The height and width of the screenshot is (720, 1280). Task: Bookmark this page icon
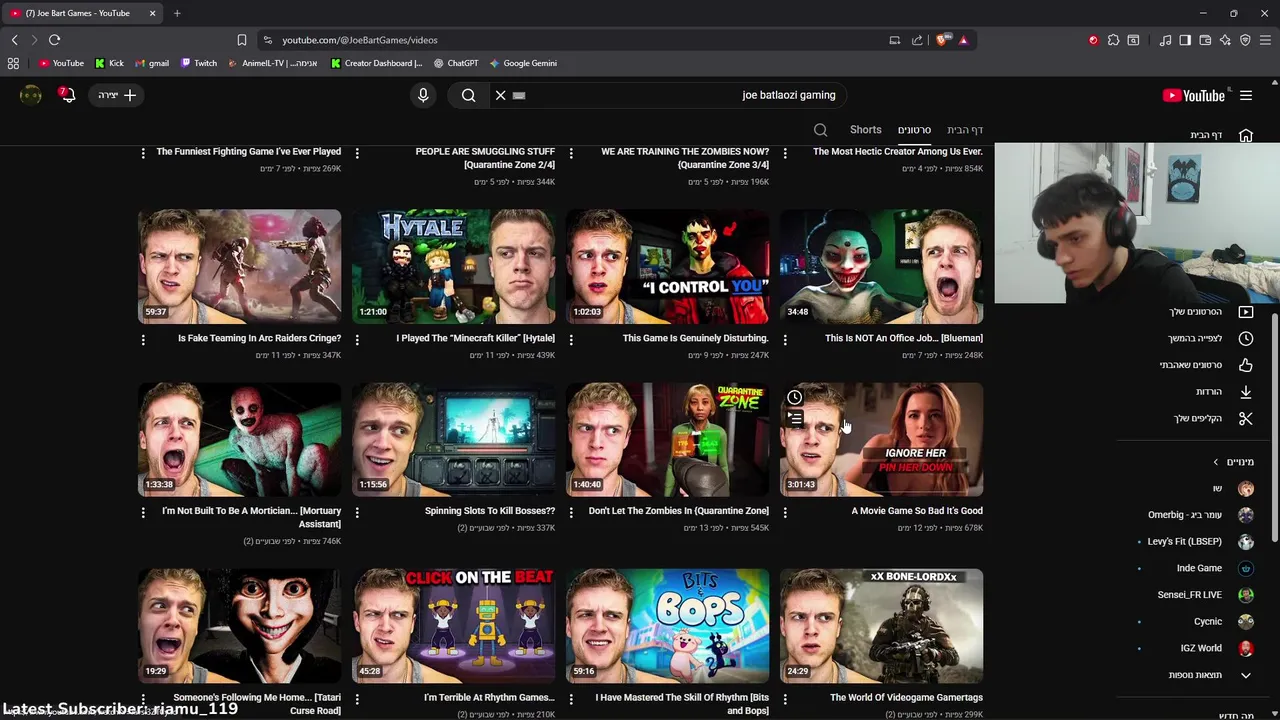click(x=242, y=40)
